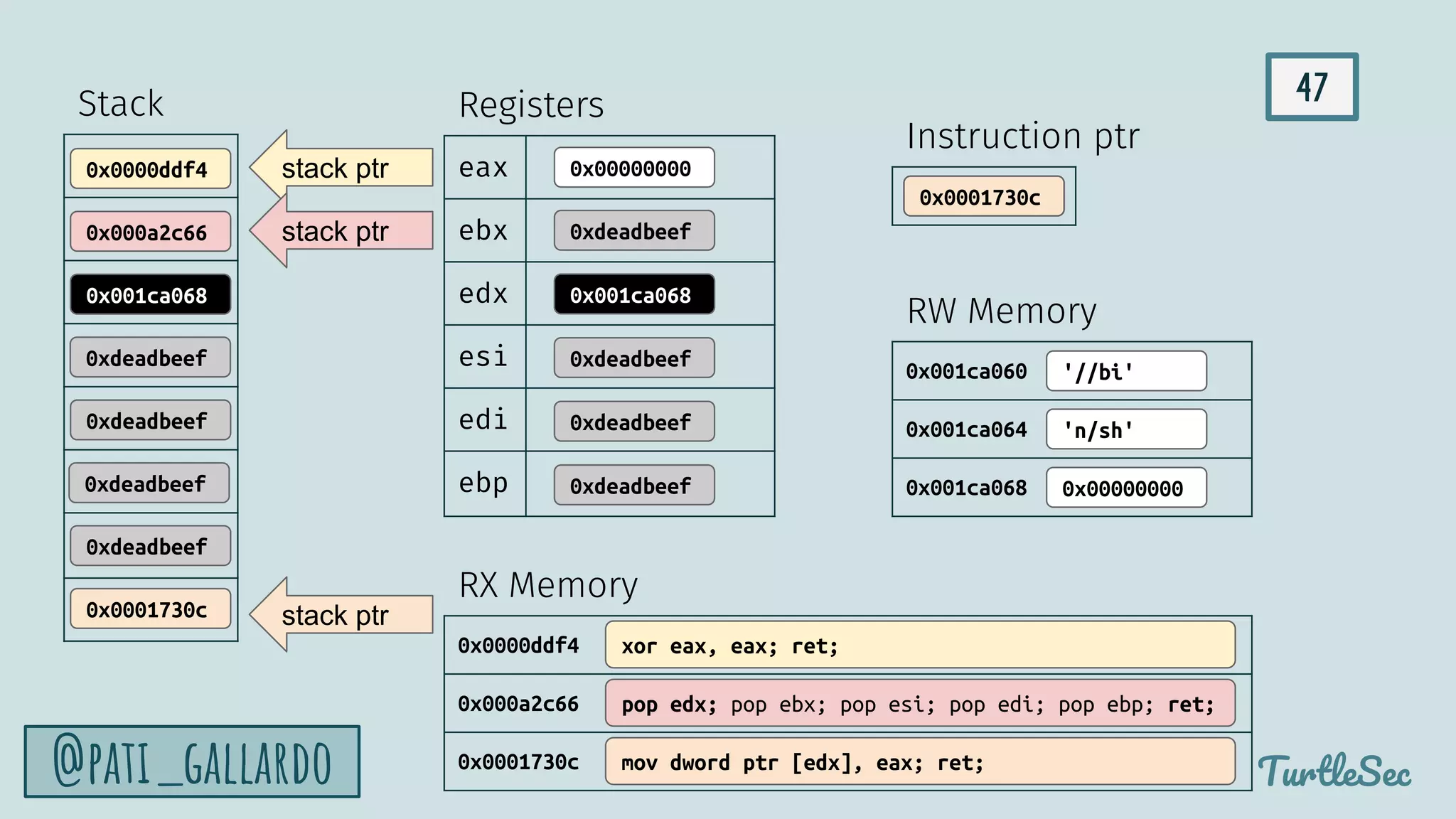Click the black 0x001ca068 stack cell
The height and width of the screenshot is (819, 1456).
150,295
